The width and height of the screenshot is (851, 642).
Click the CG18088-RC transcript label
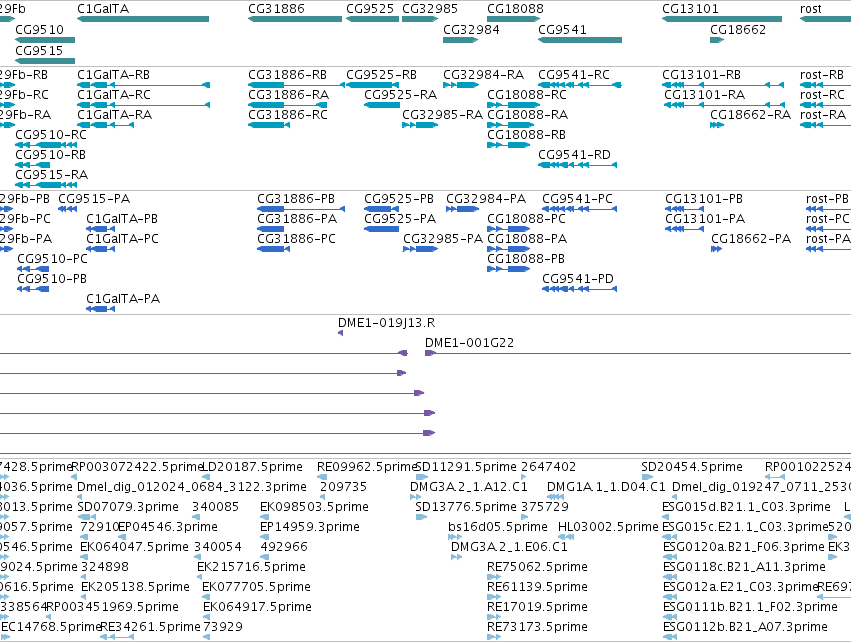click(x=527, y=94)
